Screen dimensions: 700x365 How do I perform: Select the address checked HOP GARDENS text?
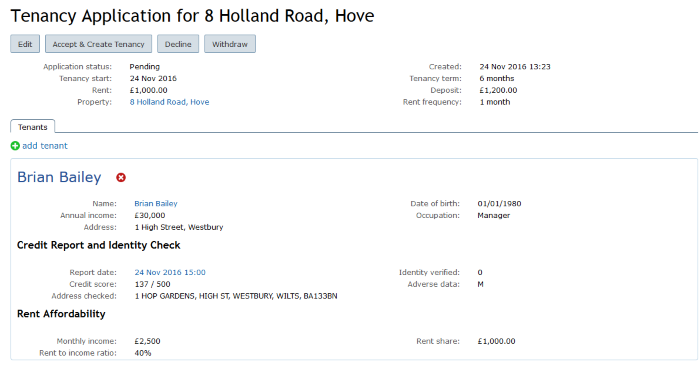[x=236, y=296]
